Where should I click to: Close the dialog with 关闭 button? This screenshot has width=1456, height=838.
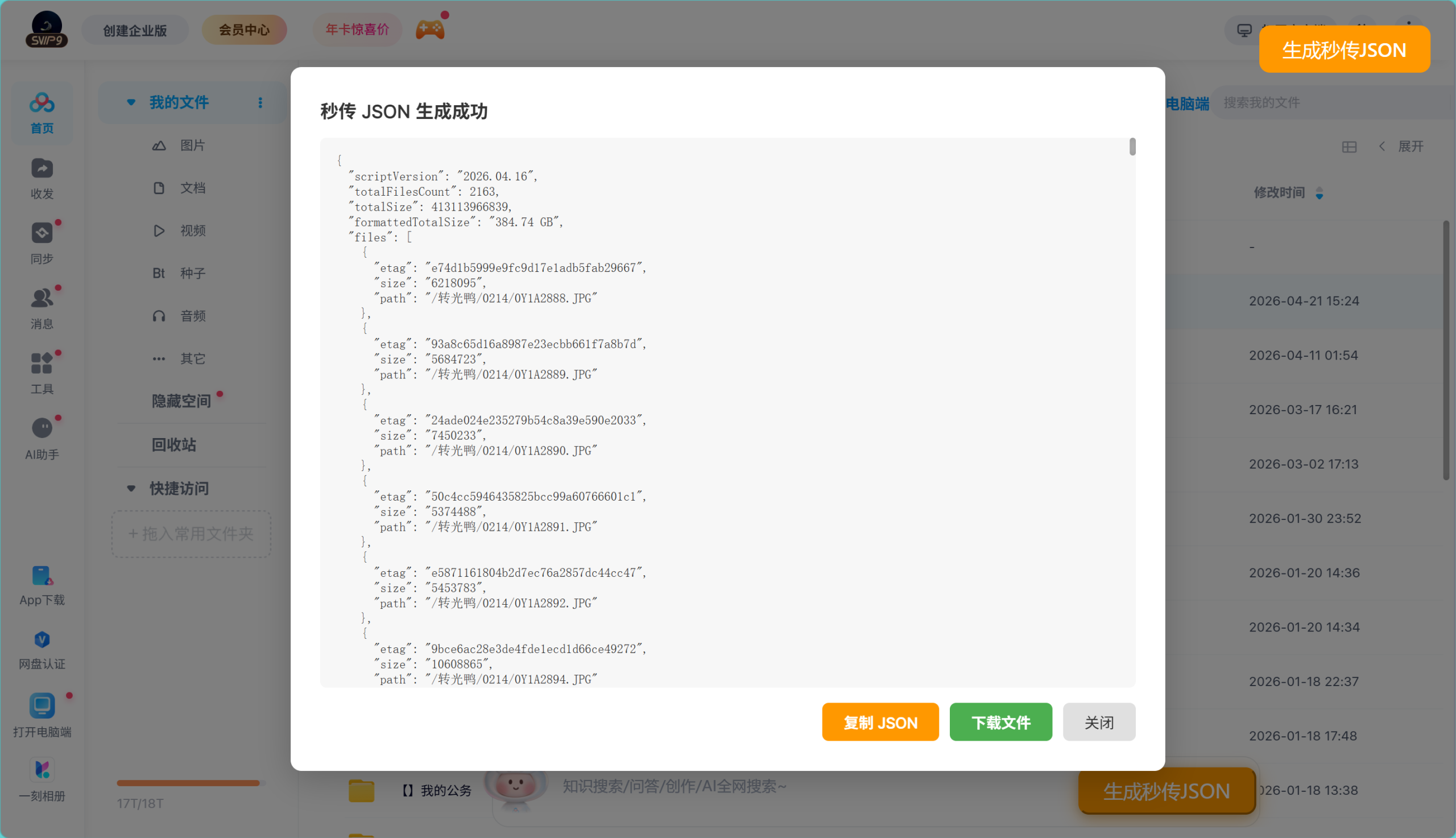(x=1099, y=723)
